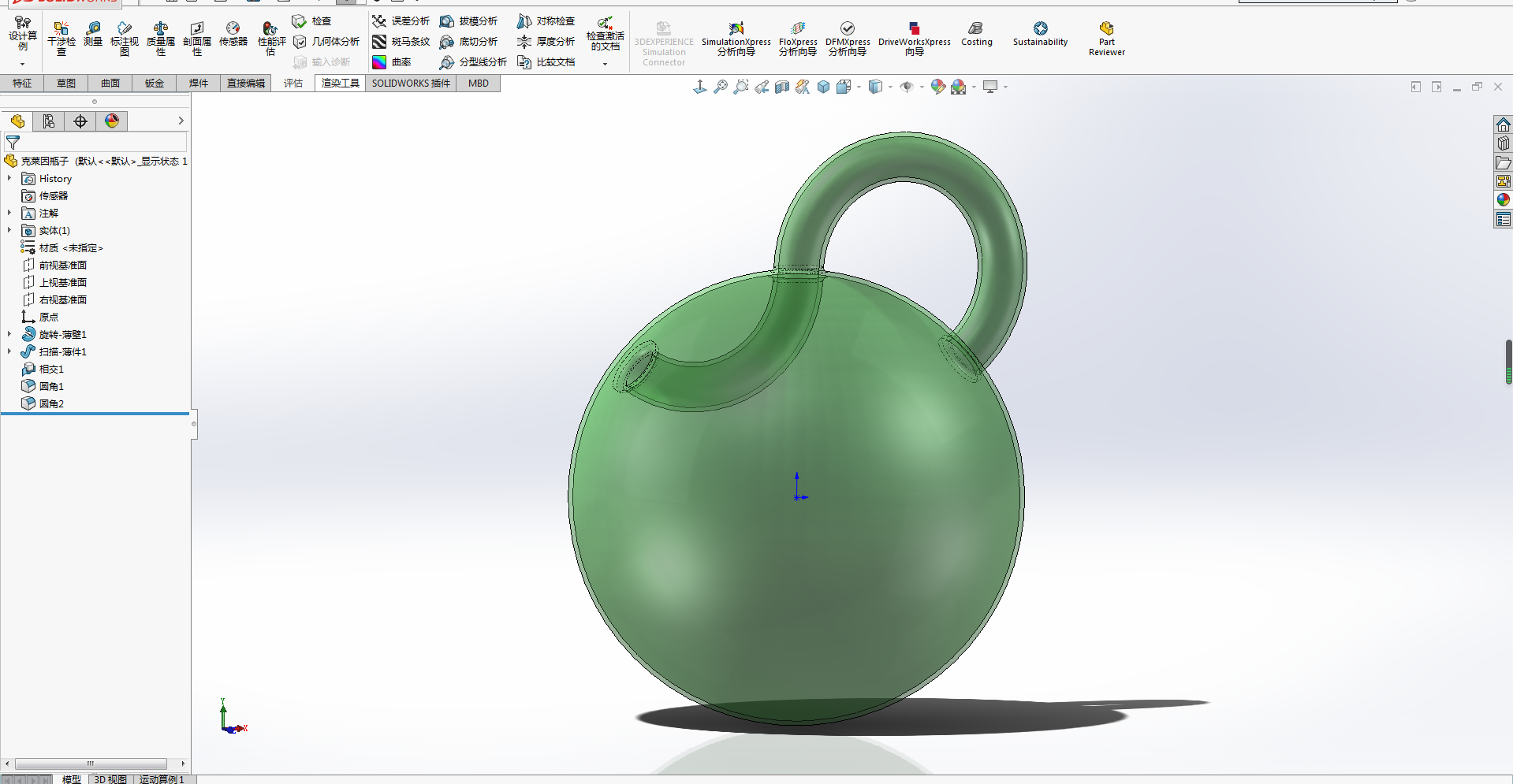Toggle the 检查 check entity tool
The height and width of the screenshot is (784, 1513).
click(x=299, y=21)
